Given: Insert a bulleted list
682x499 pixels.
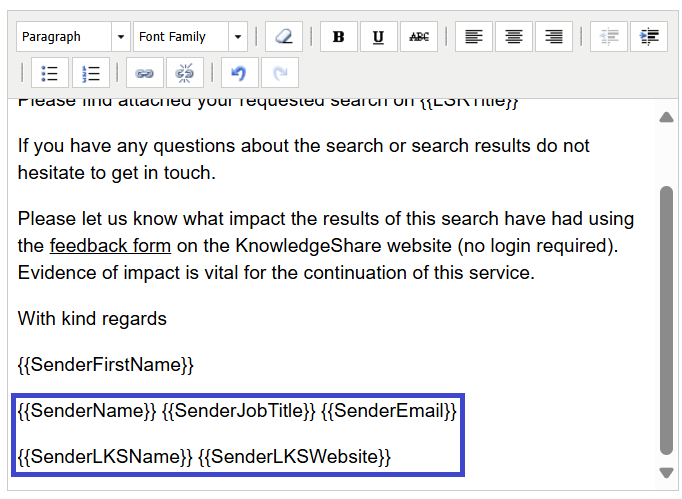Looking at the screenshot, I should click(x=50, y=73).
